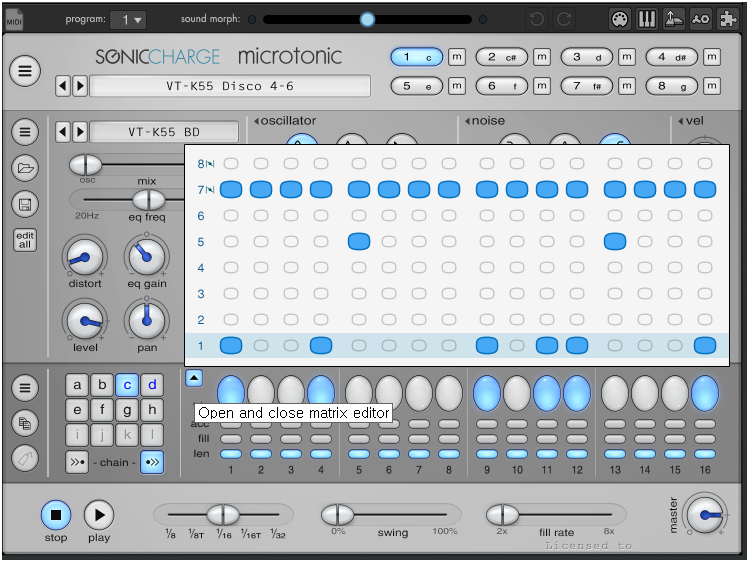The image size is (749, 562).
Task: Click the VT-K55 Disco 4-6 preset name field
Action: [230, 86]
